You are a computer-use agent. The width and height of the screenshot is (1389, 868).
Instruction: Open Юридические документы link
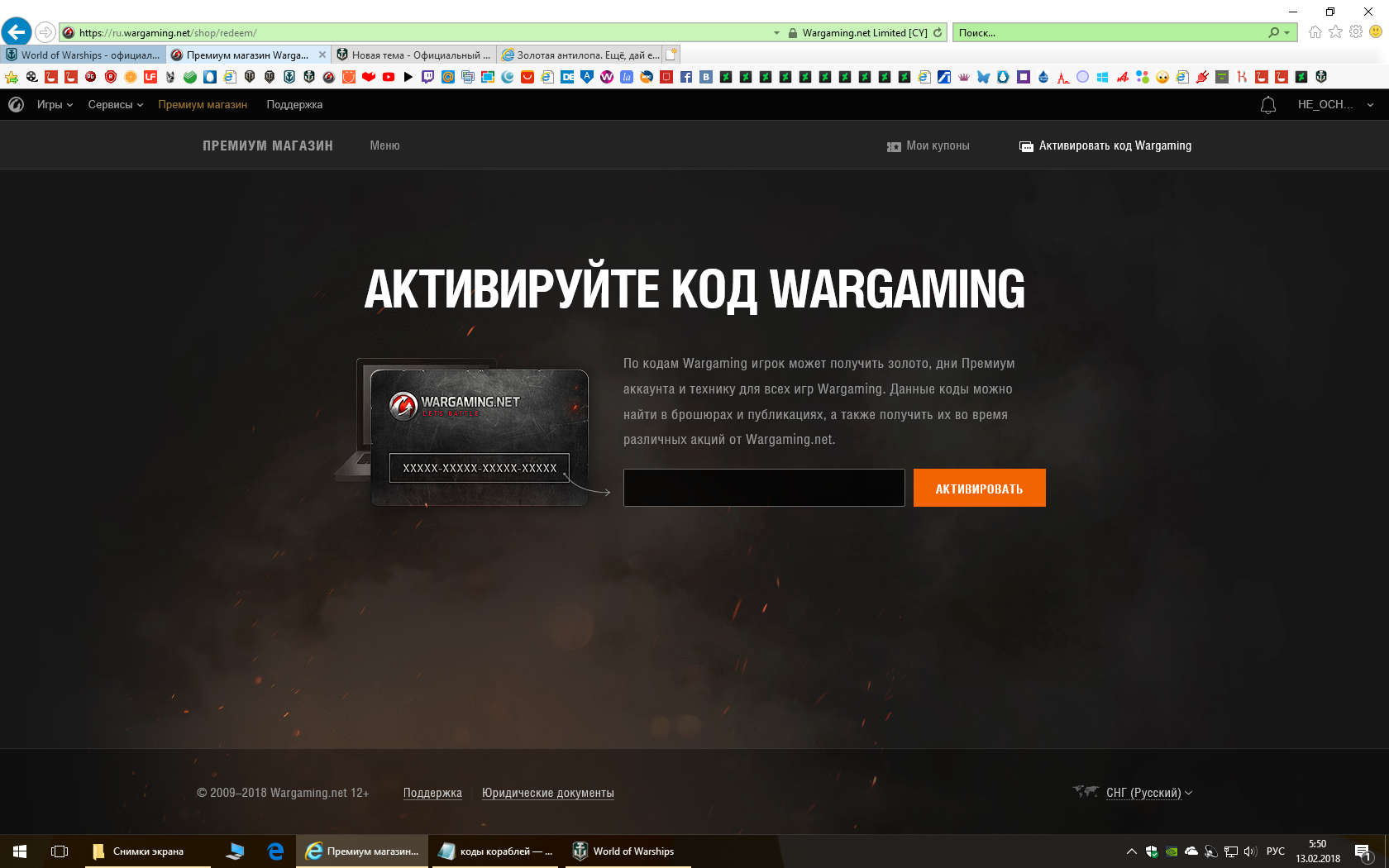click(x=547, y=793)
